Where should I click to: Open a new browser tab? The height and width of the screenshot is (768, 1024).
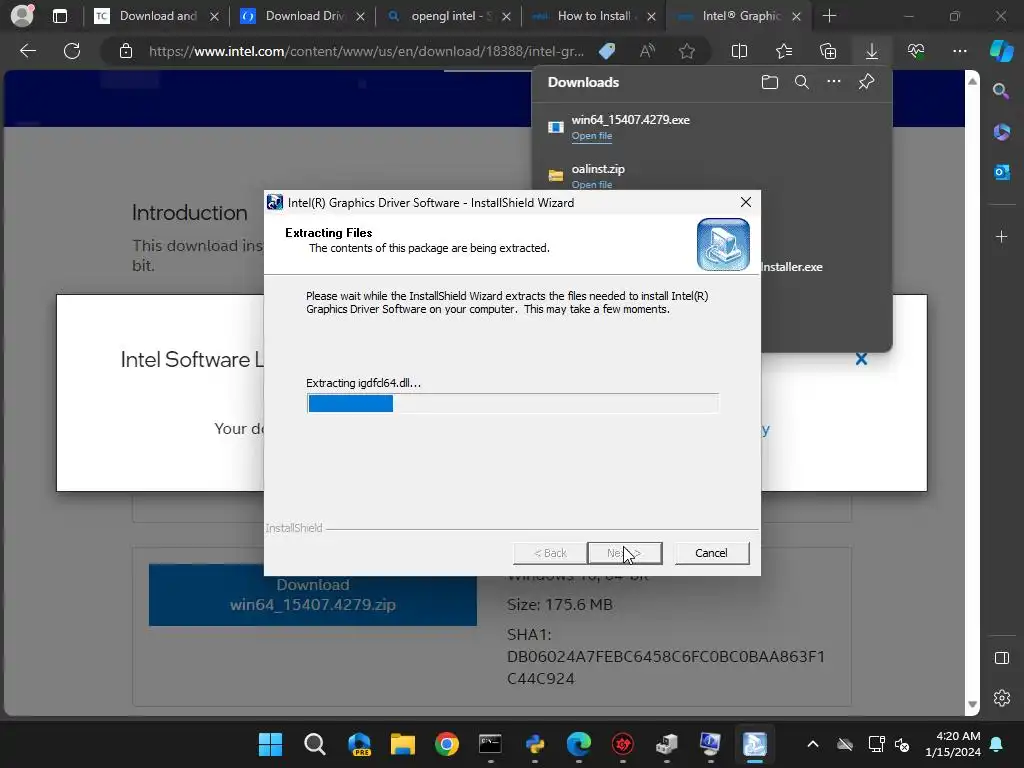click(829, 16)
